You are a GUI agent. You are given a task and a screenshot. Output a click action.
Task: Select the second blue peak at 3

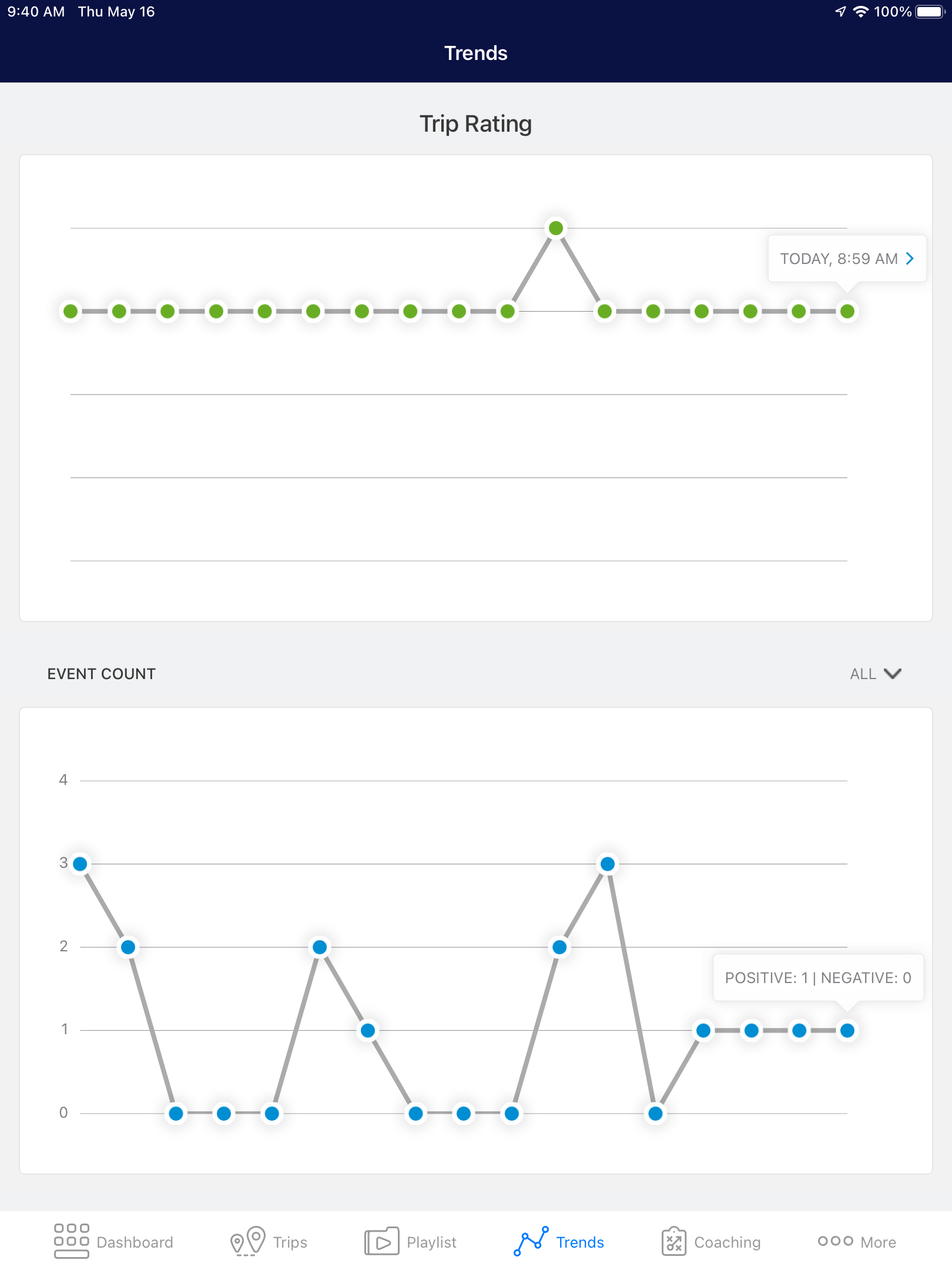[x=608, y=864]
